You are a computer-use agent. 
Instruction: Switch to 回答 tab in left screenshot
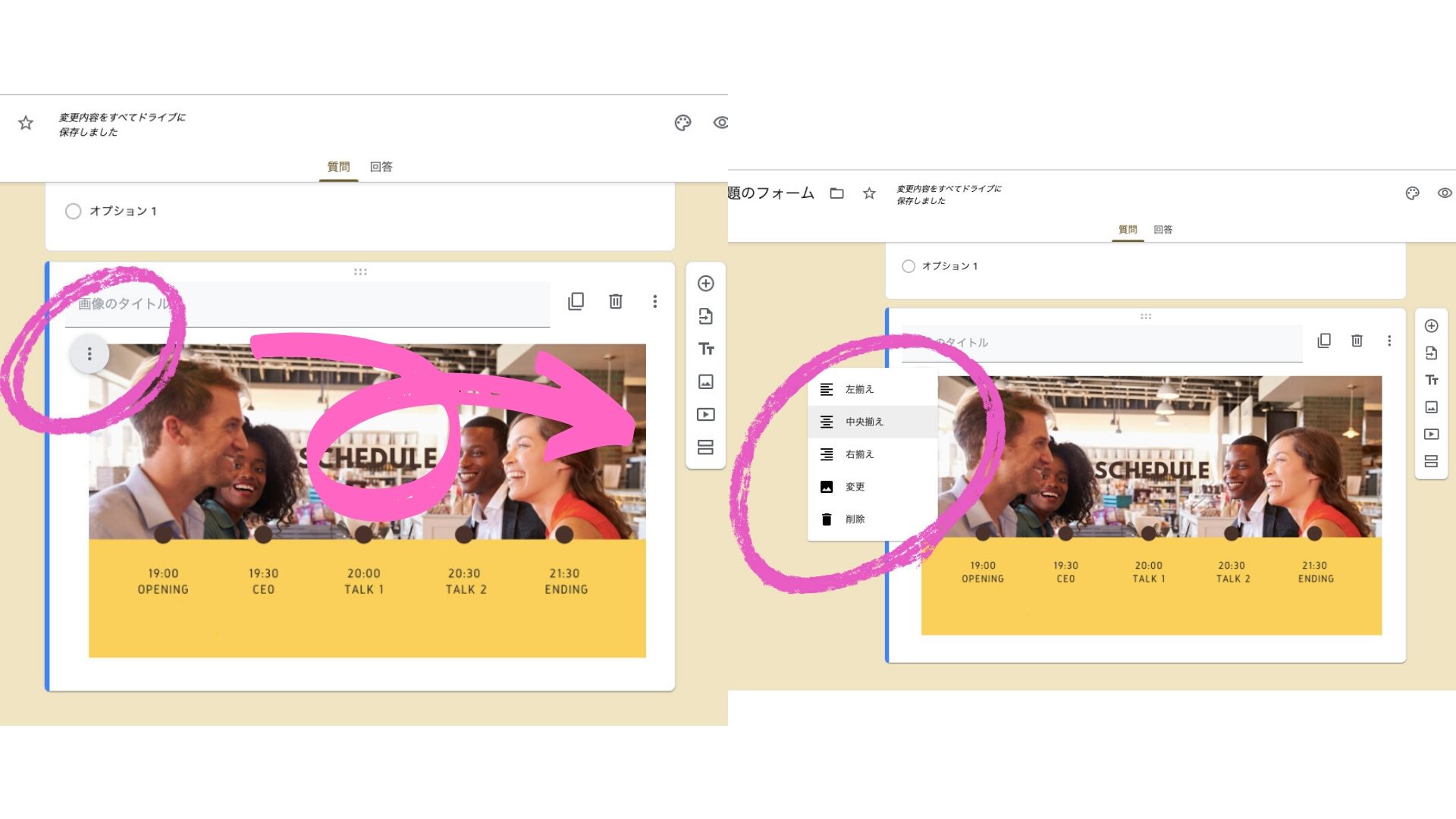coord(381,167)
